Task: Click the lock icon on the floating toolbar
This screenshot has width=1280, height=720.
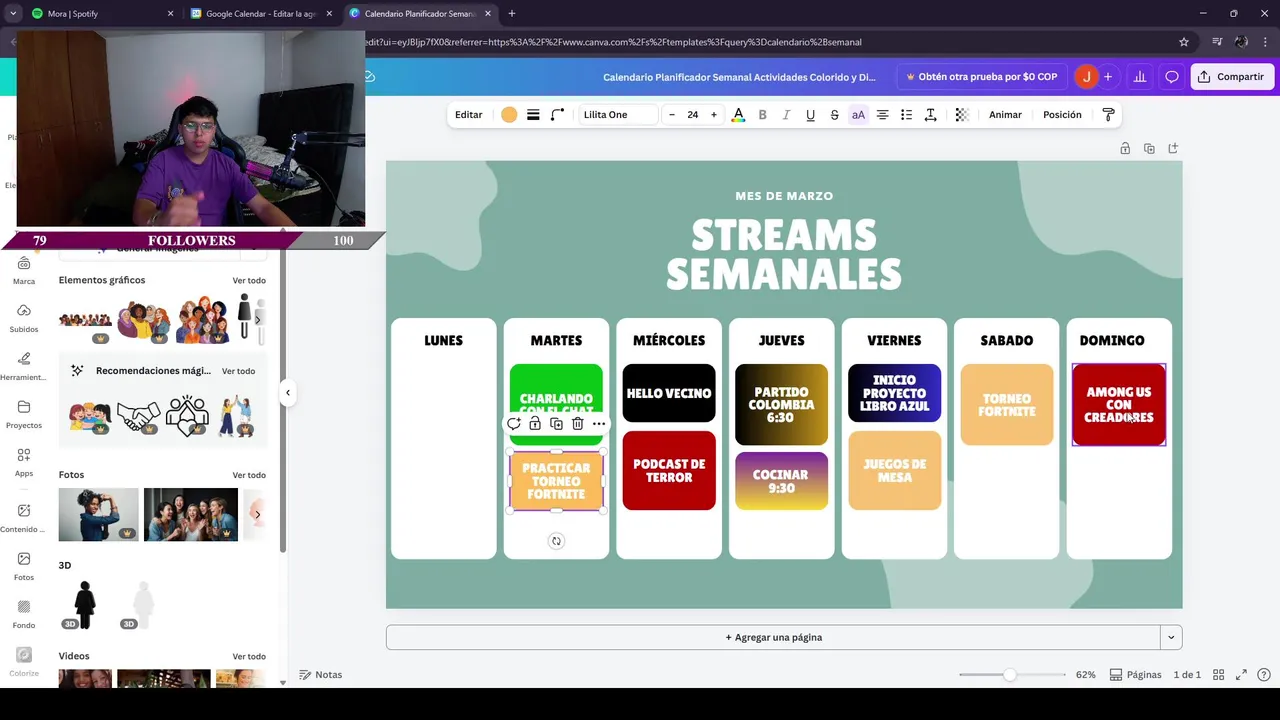Action: coord(535,424)
